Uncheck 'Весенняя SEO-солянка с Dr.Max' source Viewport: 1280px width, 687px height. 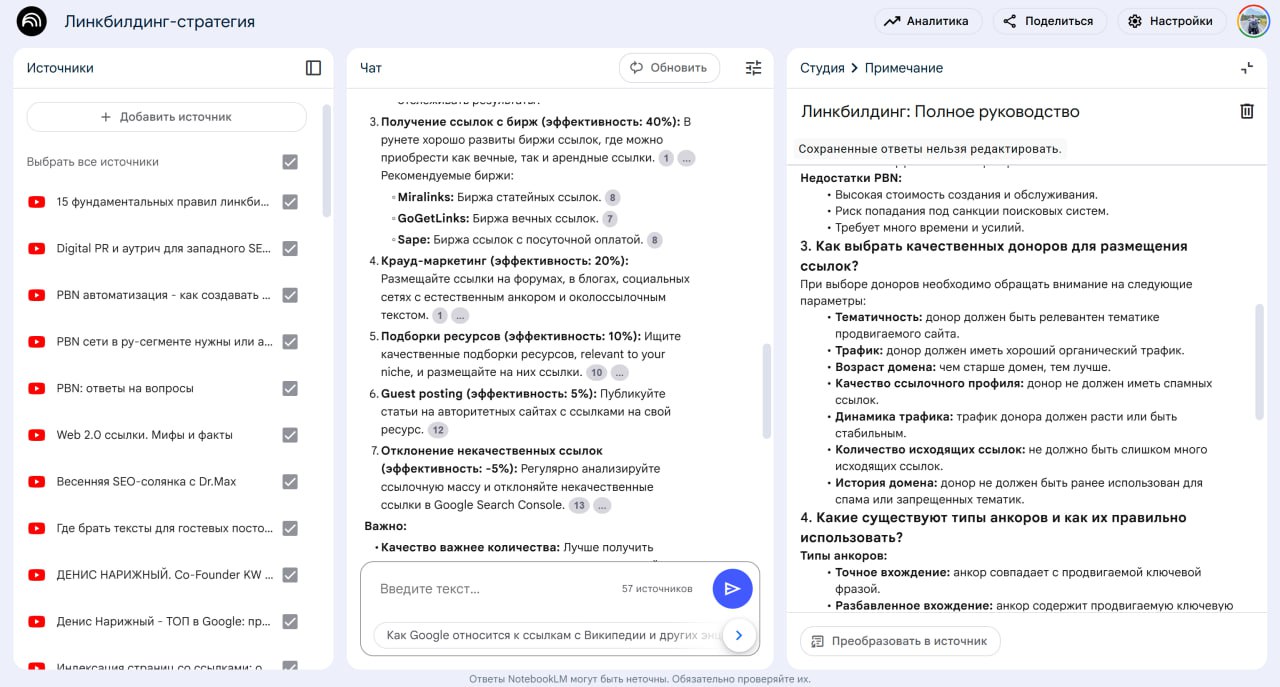290,481
